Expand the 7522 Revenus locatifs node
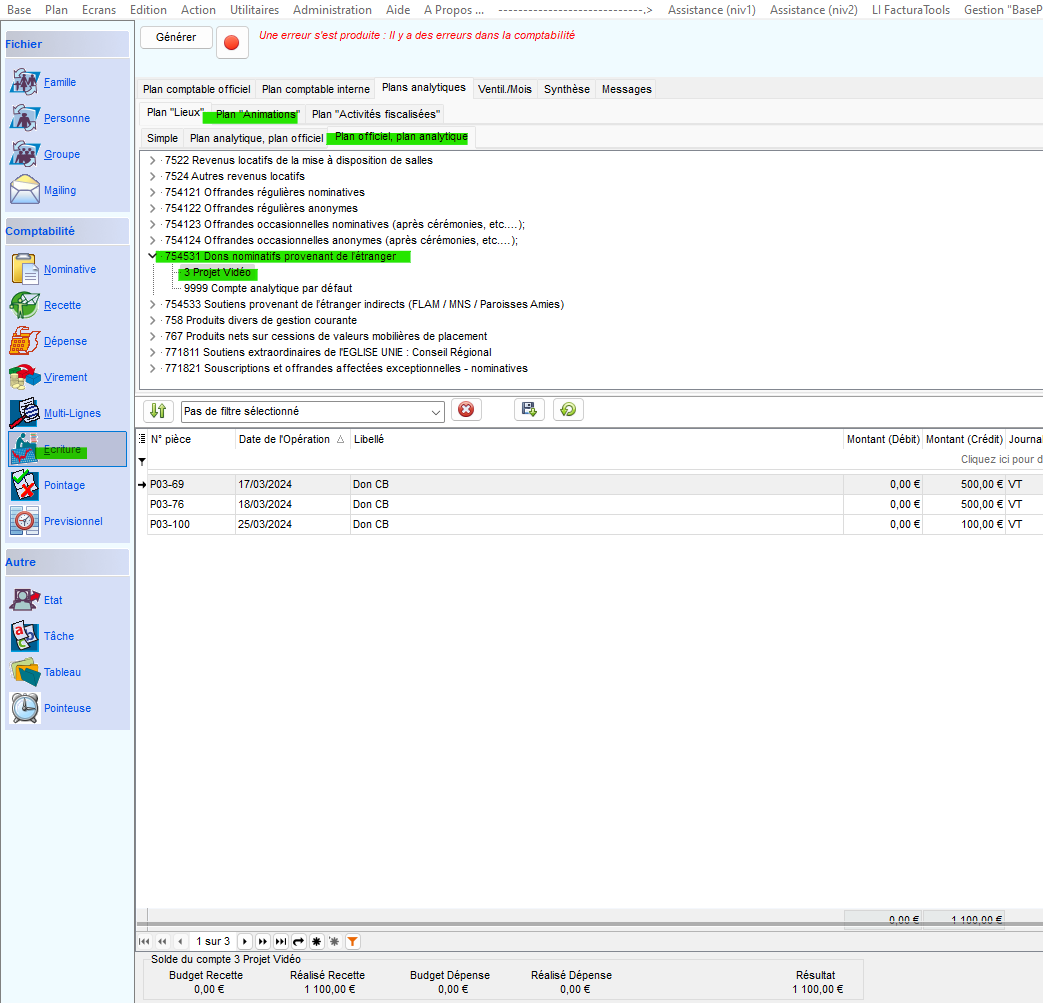Screen dimensions: 1043x1003 [x=152, y=160]
